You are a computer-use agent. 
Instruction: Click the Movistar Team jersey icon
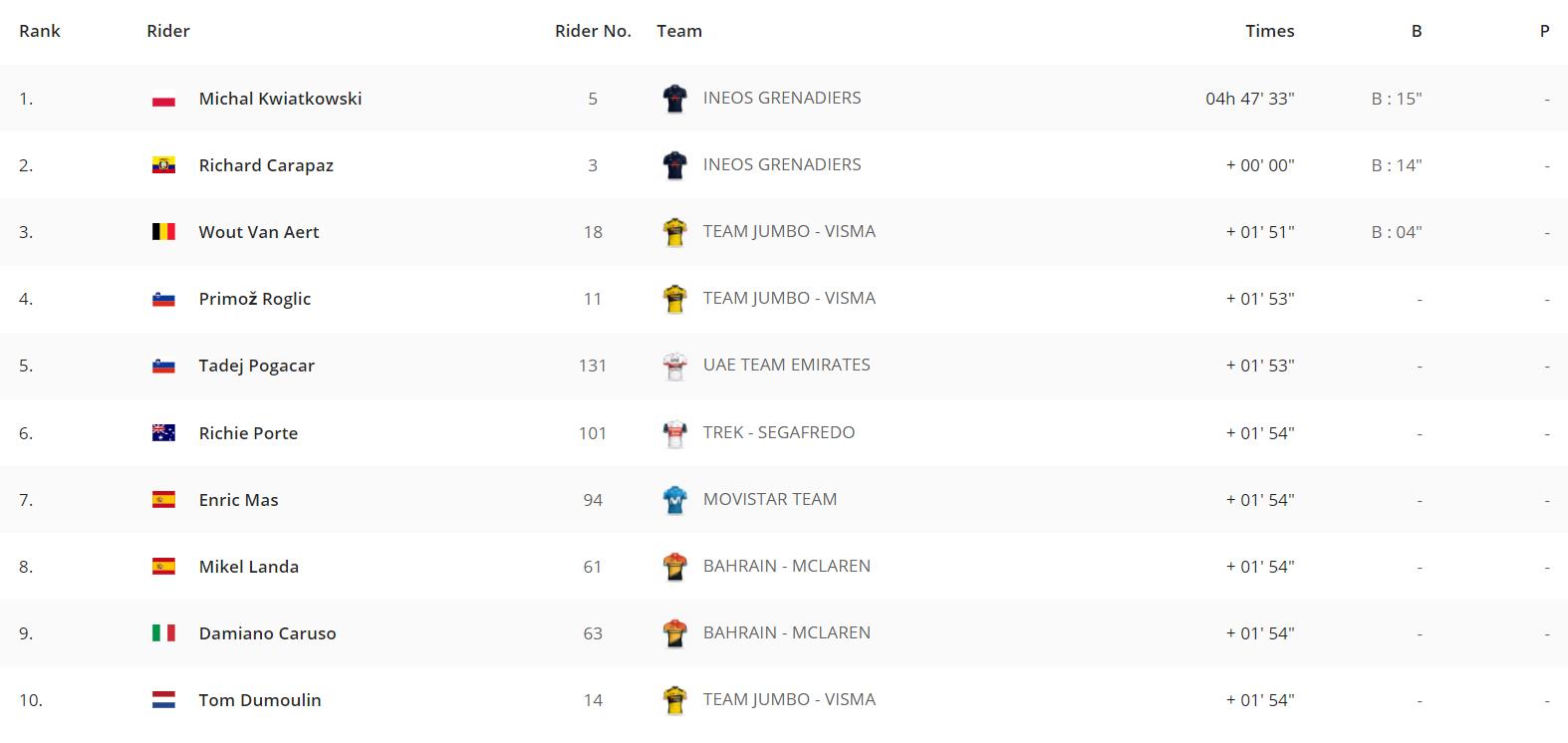click(674, 500)
